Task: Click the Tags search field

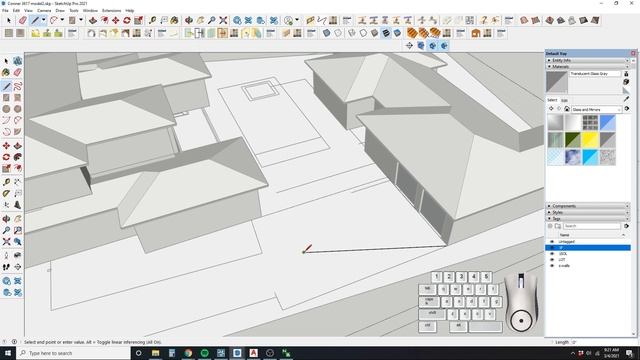Action: point(591,226)
